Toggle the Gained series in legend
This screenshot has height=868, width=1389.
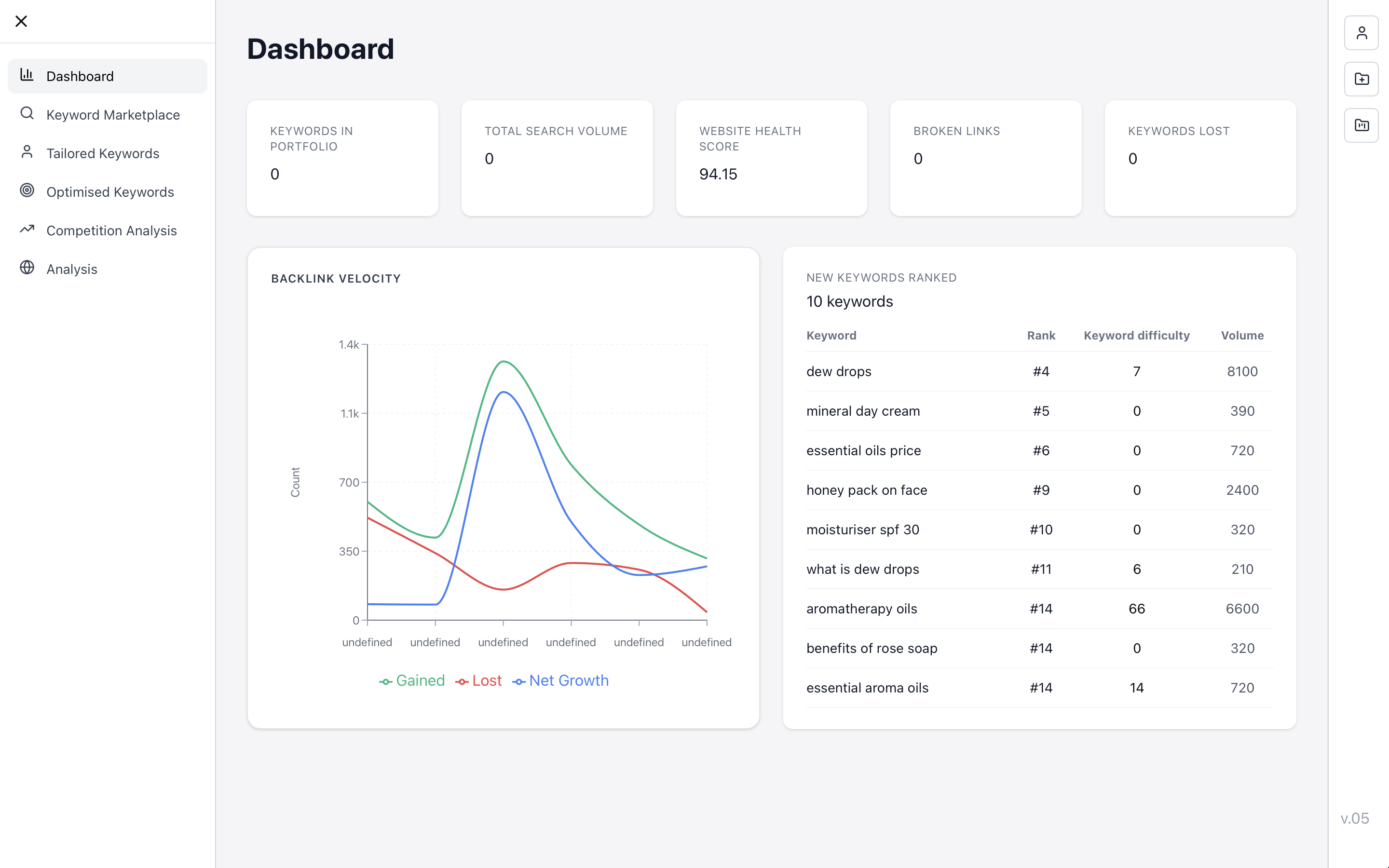(x=412, y=681)
